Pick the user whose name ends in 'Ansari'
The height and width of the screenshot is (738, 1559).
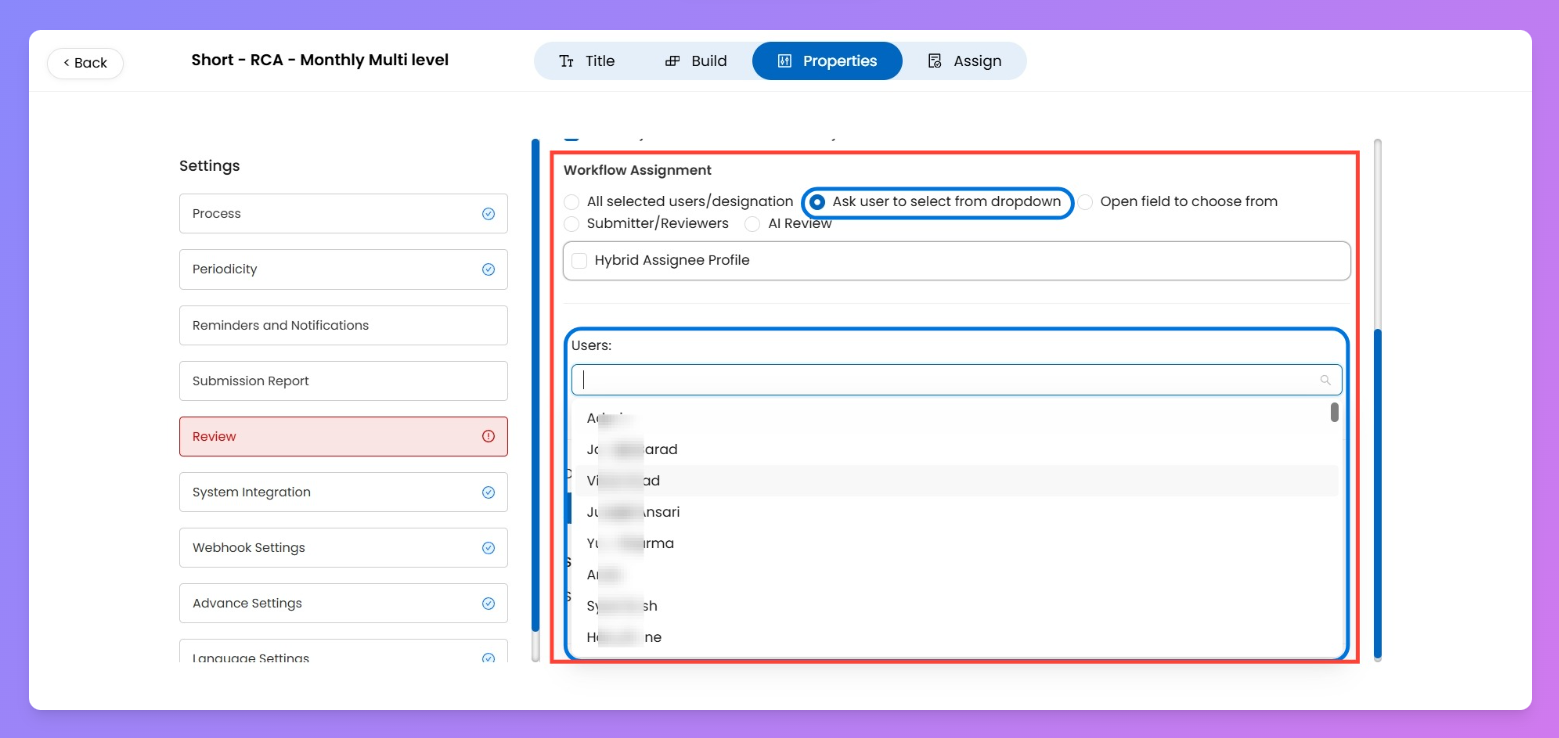coord(956,512)
